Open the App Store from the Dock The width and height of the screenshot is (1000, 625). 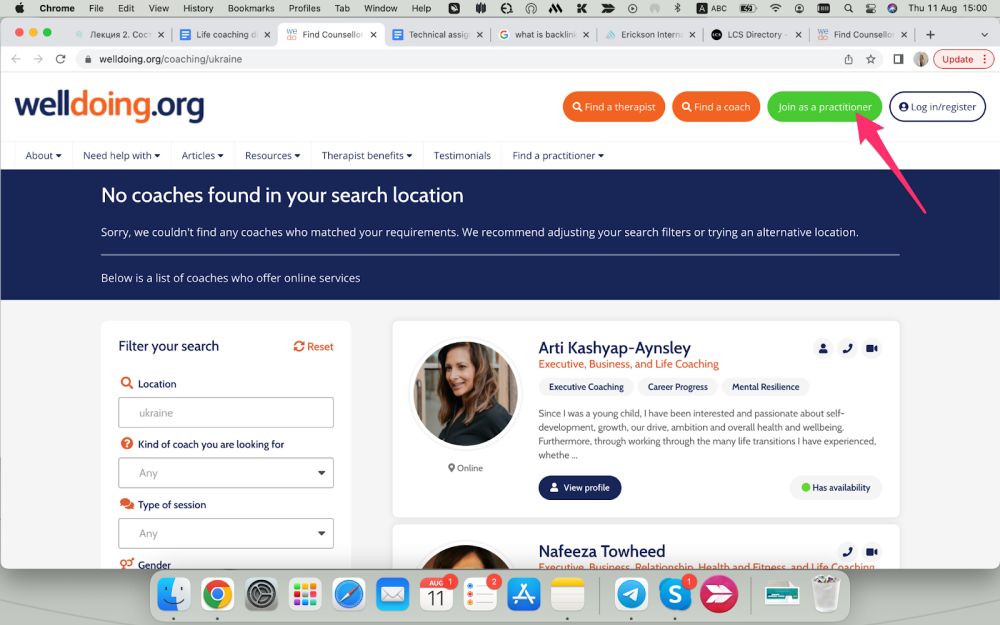point(524,595)
